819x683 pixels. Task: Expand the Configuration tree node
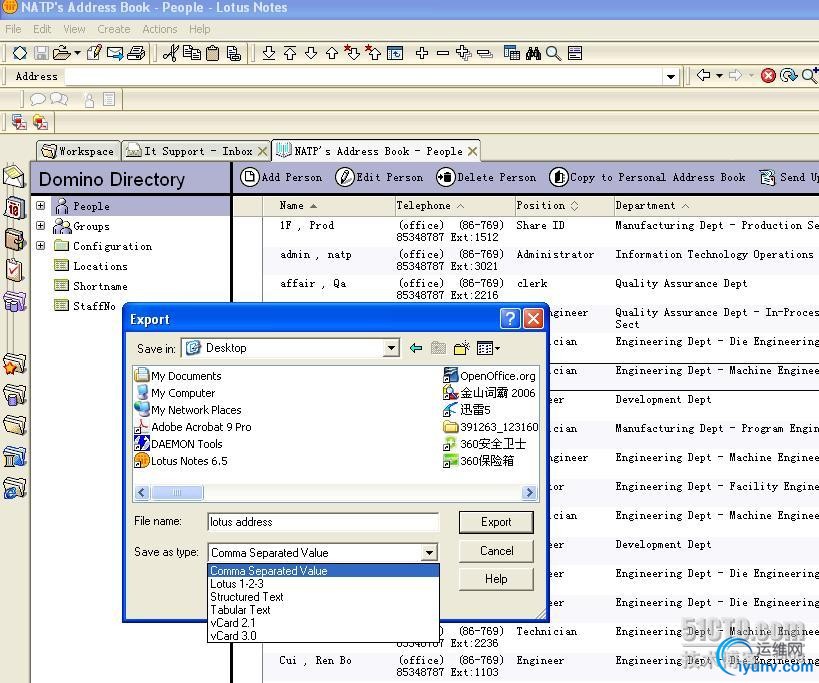(x=41, y=245)
